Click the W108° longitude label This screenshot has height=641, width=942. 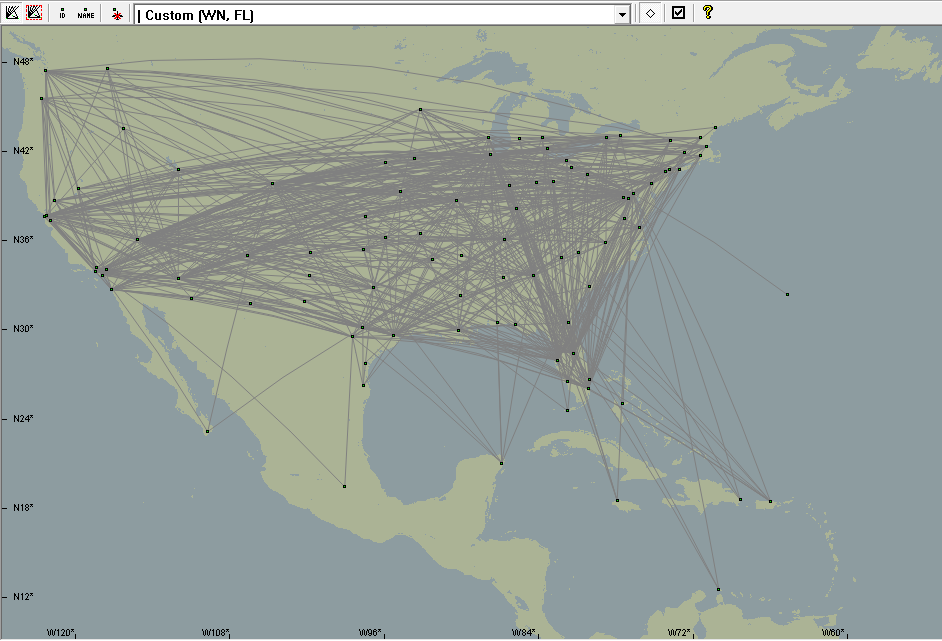pyautogui.click(x=215, y=633)
